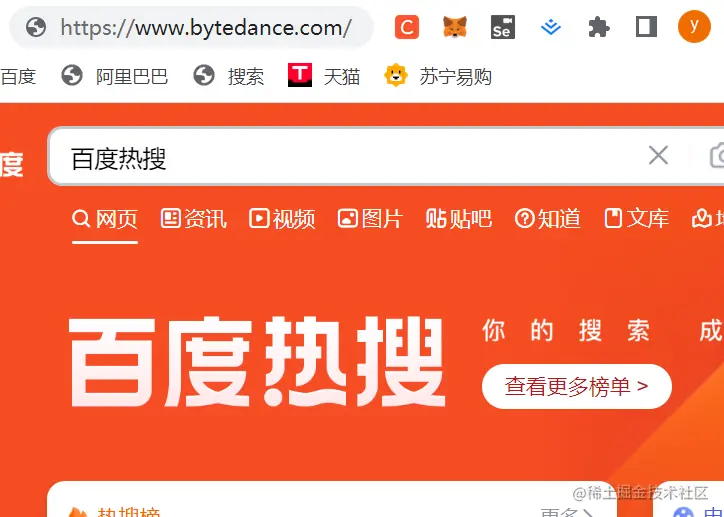Open the Selenium IDE extension icon
Image resolution: width=724 pixels, height=517 pixels.
pyautogui.click(x=502, y=27)
